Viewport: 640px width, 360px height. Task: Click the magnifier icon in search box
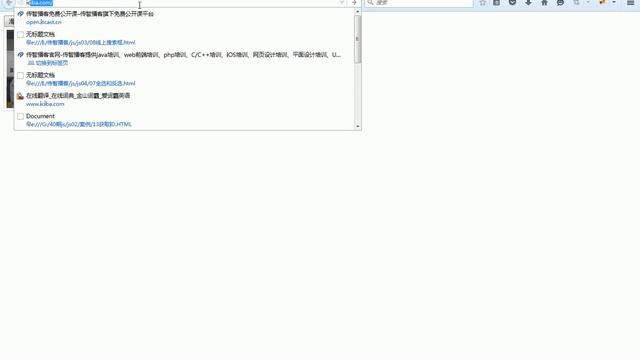[x=370, y=2]
